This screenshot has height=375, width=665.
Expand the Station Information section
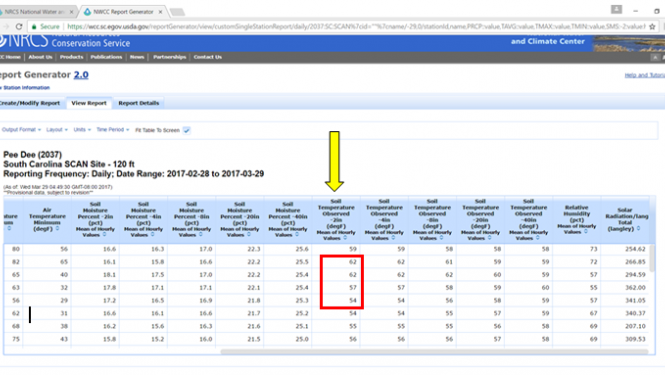[25, 88]
